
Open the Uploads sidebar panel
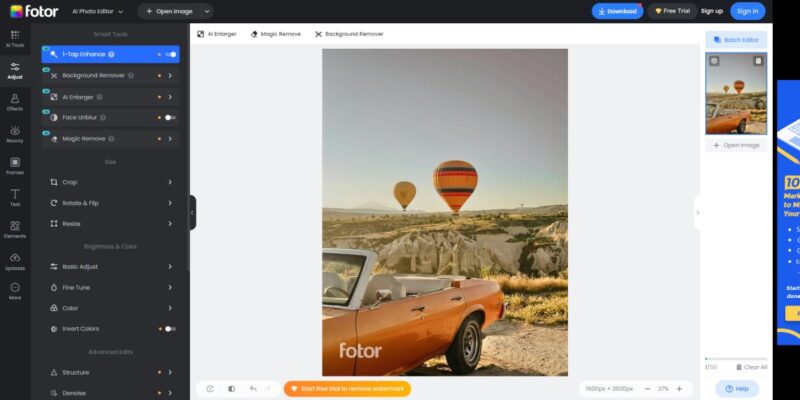15,262
